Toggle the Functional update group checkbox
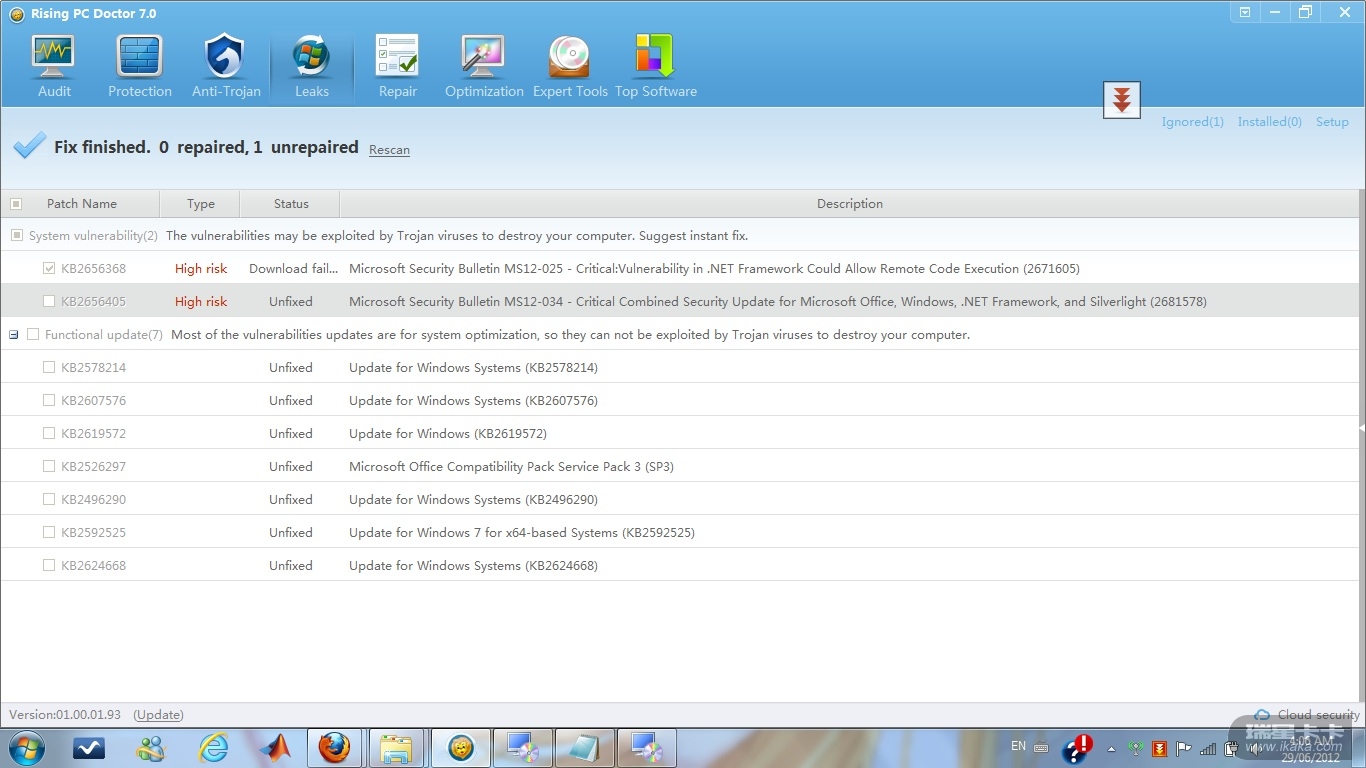1366x768 pixels. click(33, 335)
